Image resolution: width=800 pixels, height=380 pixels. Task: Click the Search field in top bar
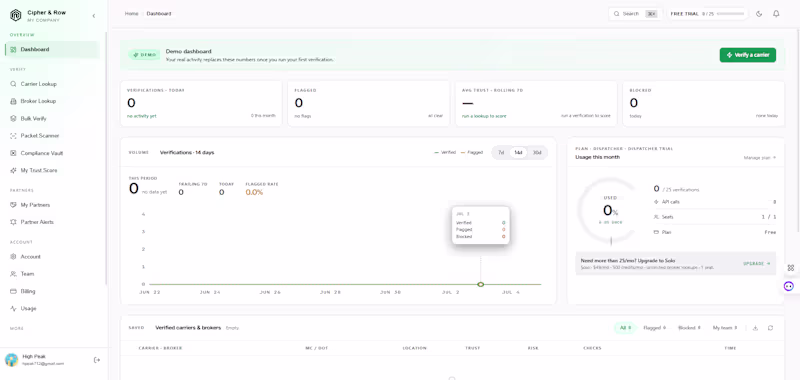[635, 14]
